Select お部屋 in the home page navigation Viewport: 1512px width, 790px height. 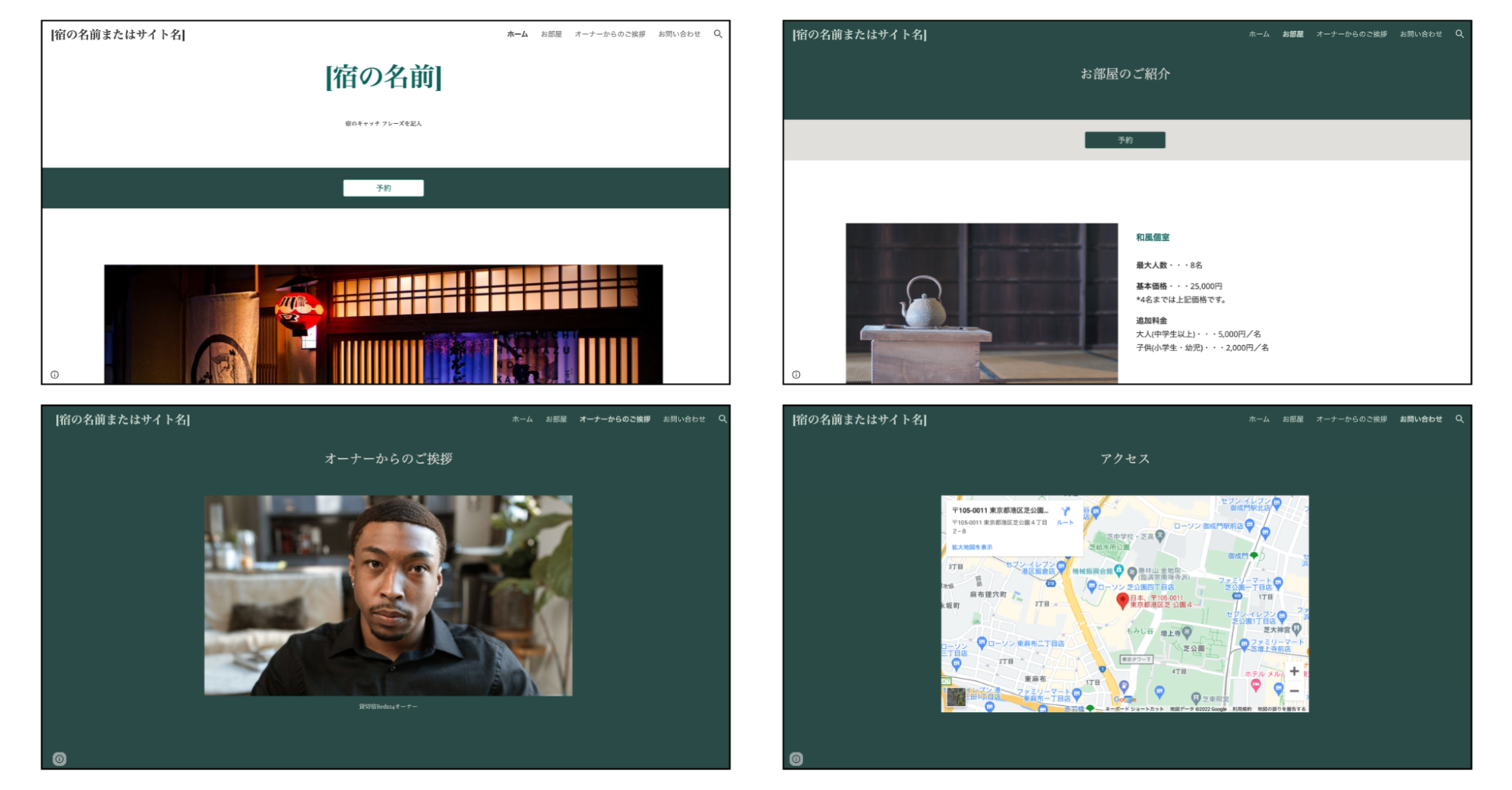(x=551, y=34)
